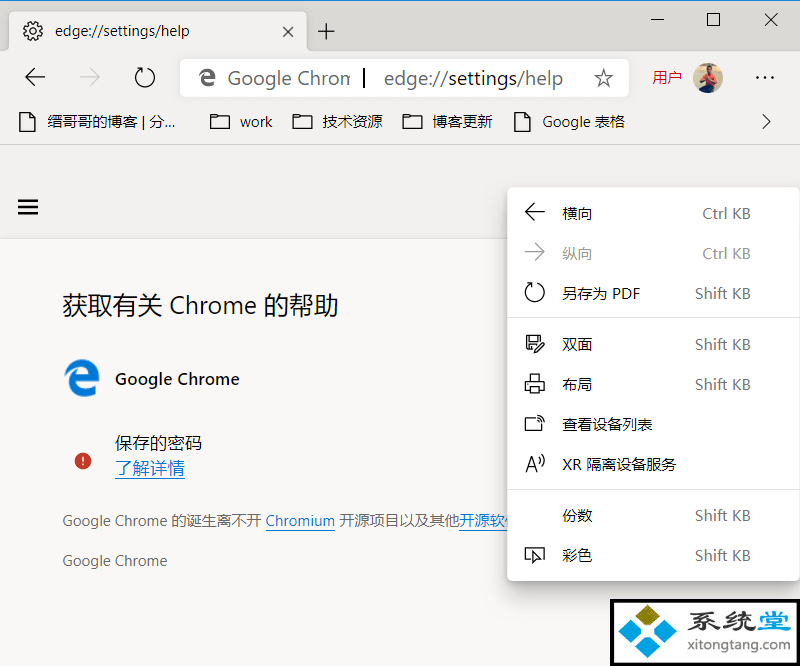The width and height of the screenshot is (800, 666).
Task: Click the cast icon beside 查看设备列表
Action: [x=535, y=423]
